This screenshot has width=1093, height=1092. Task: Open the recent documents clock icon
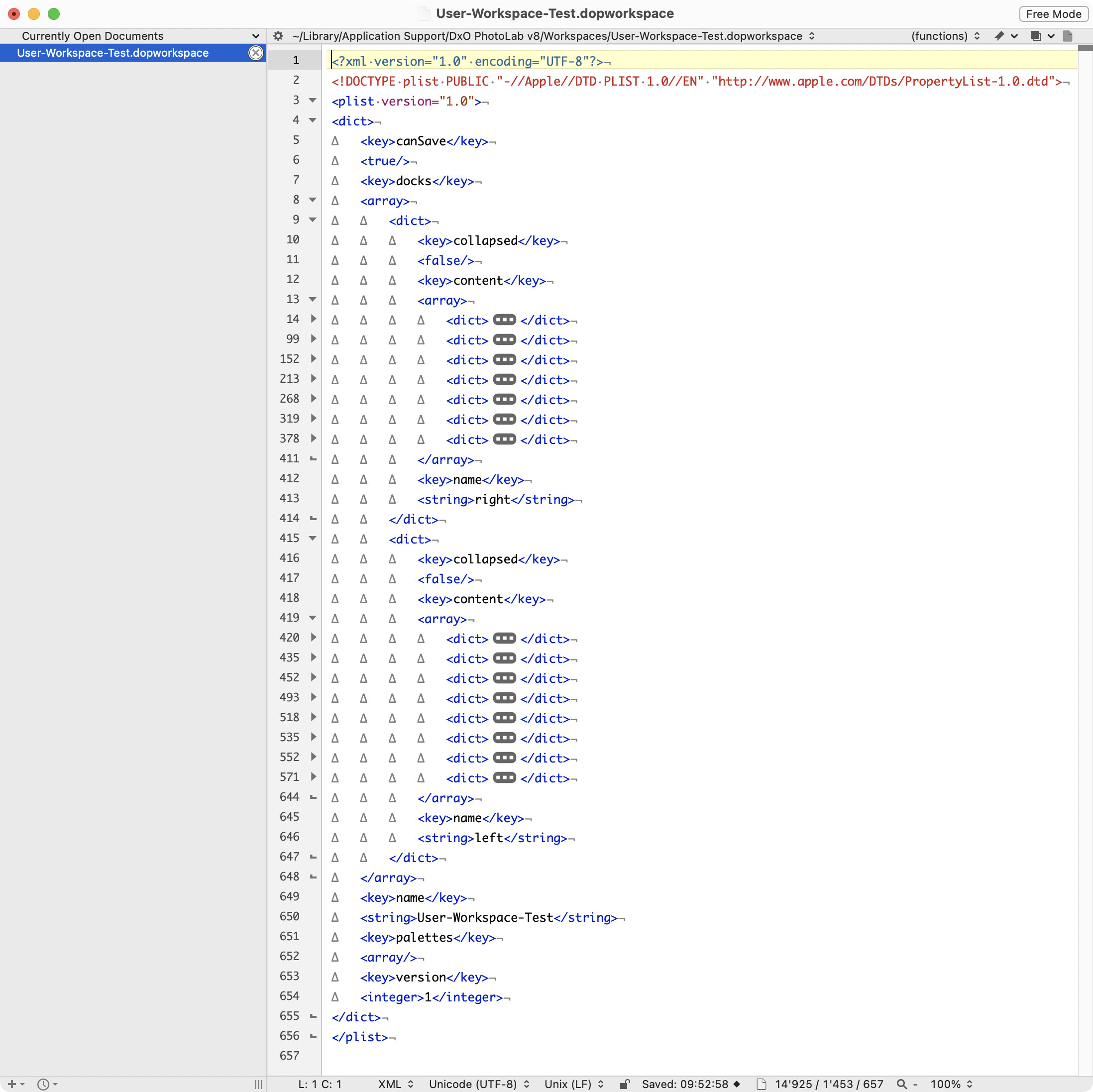pyautogui.click(x=43, y=1084)
